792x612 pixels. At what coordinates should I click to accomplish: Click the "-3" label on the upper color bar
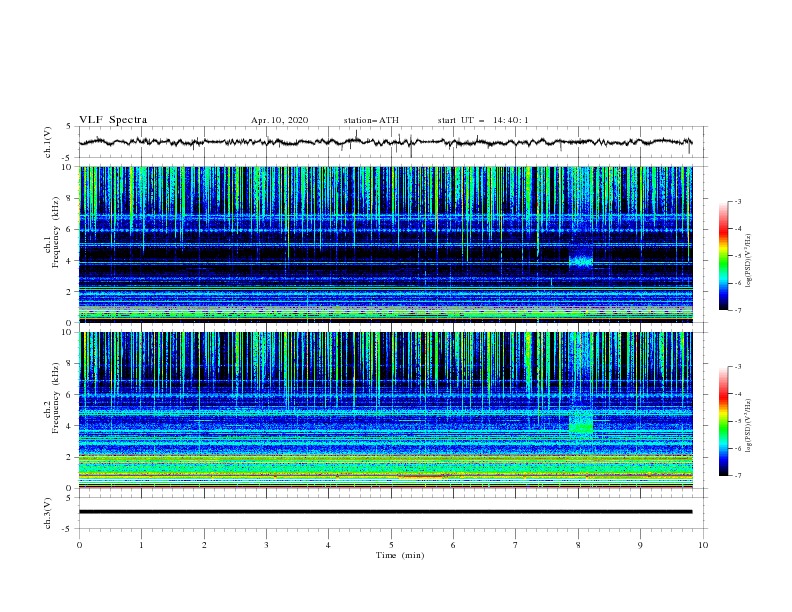tap(737, 201)
